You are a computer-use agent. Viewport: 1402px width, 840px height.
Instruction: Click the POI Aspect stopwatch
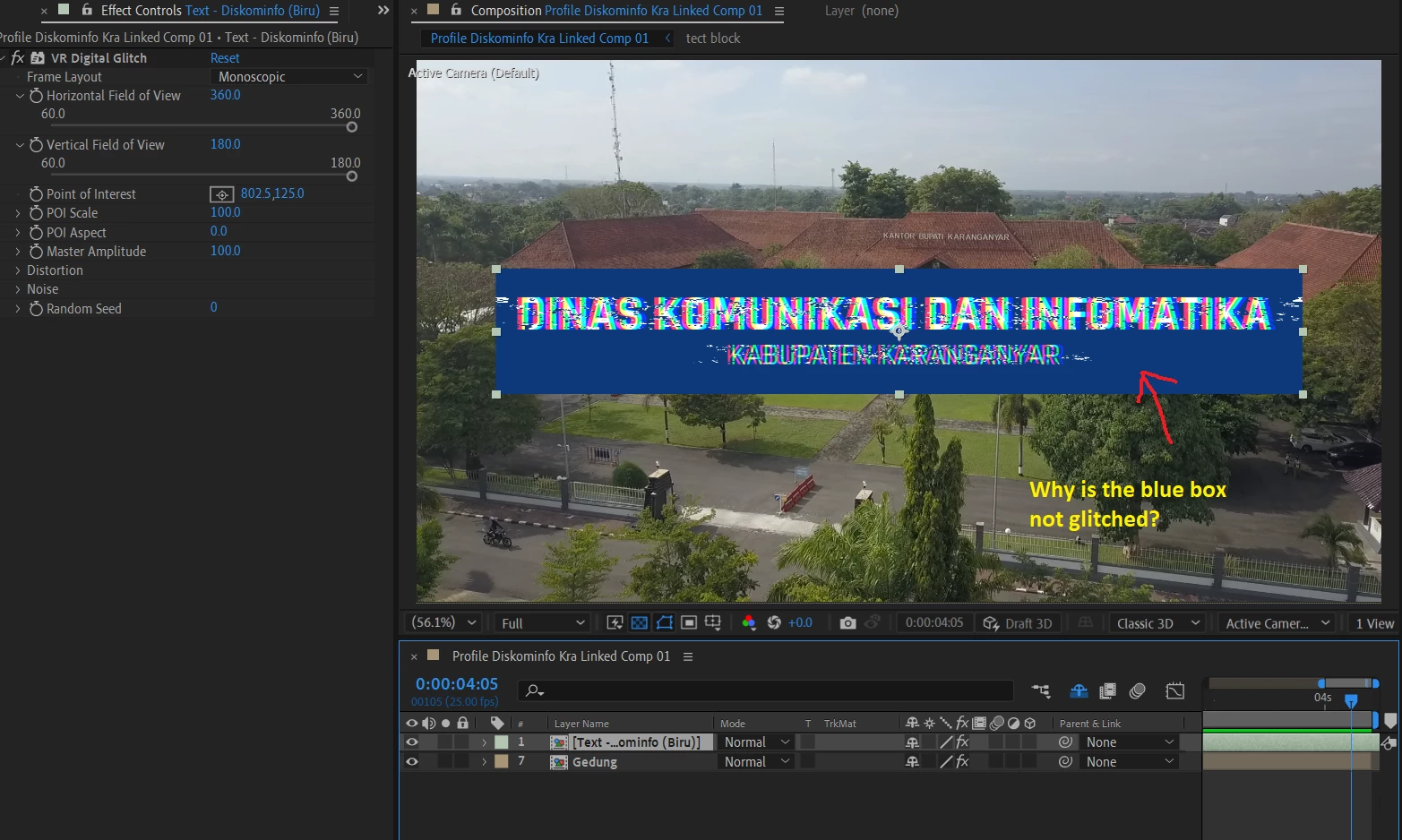(x=36, y=233)
